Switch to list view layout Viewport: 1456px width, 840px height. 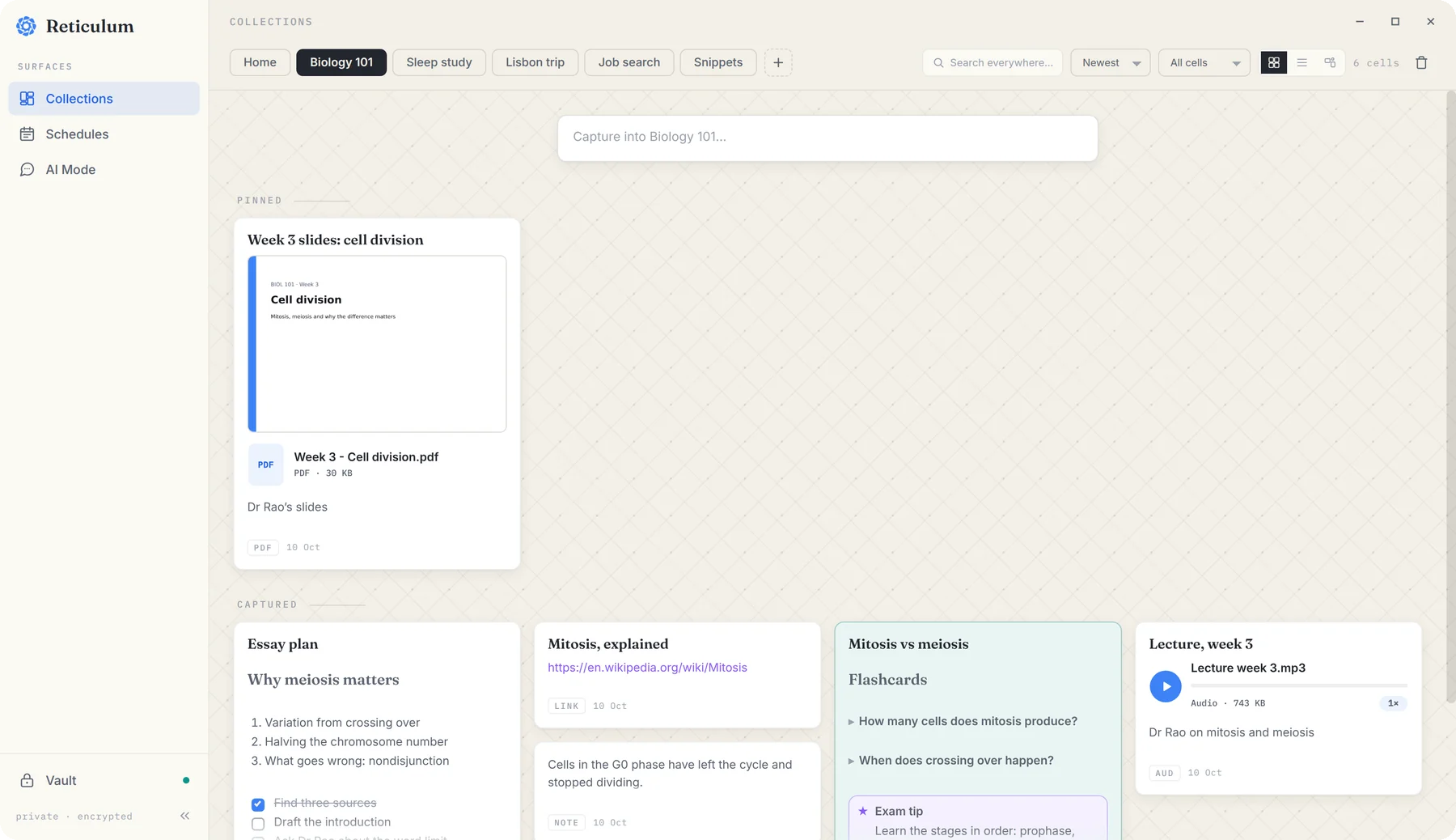[x=1302, y=62]
